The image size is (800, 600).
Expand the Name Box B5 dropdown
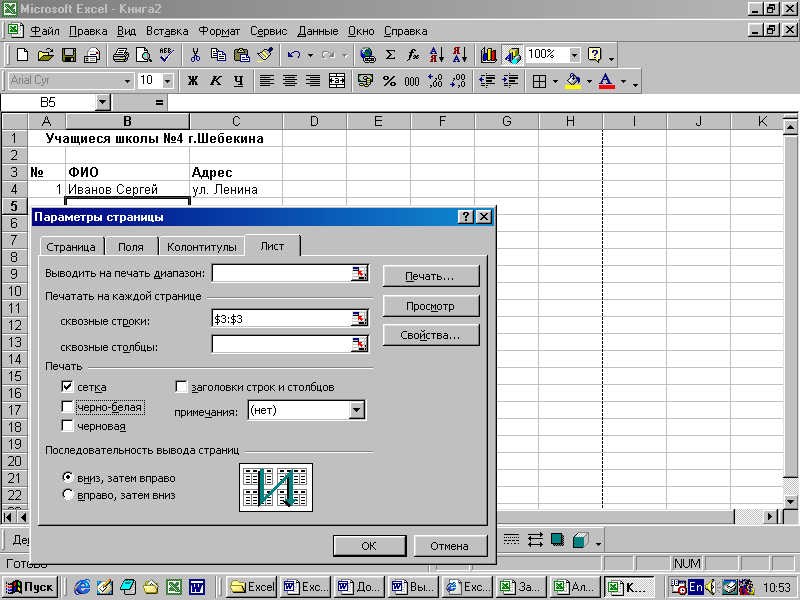click(103, 103)
